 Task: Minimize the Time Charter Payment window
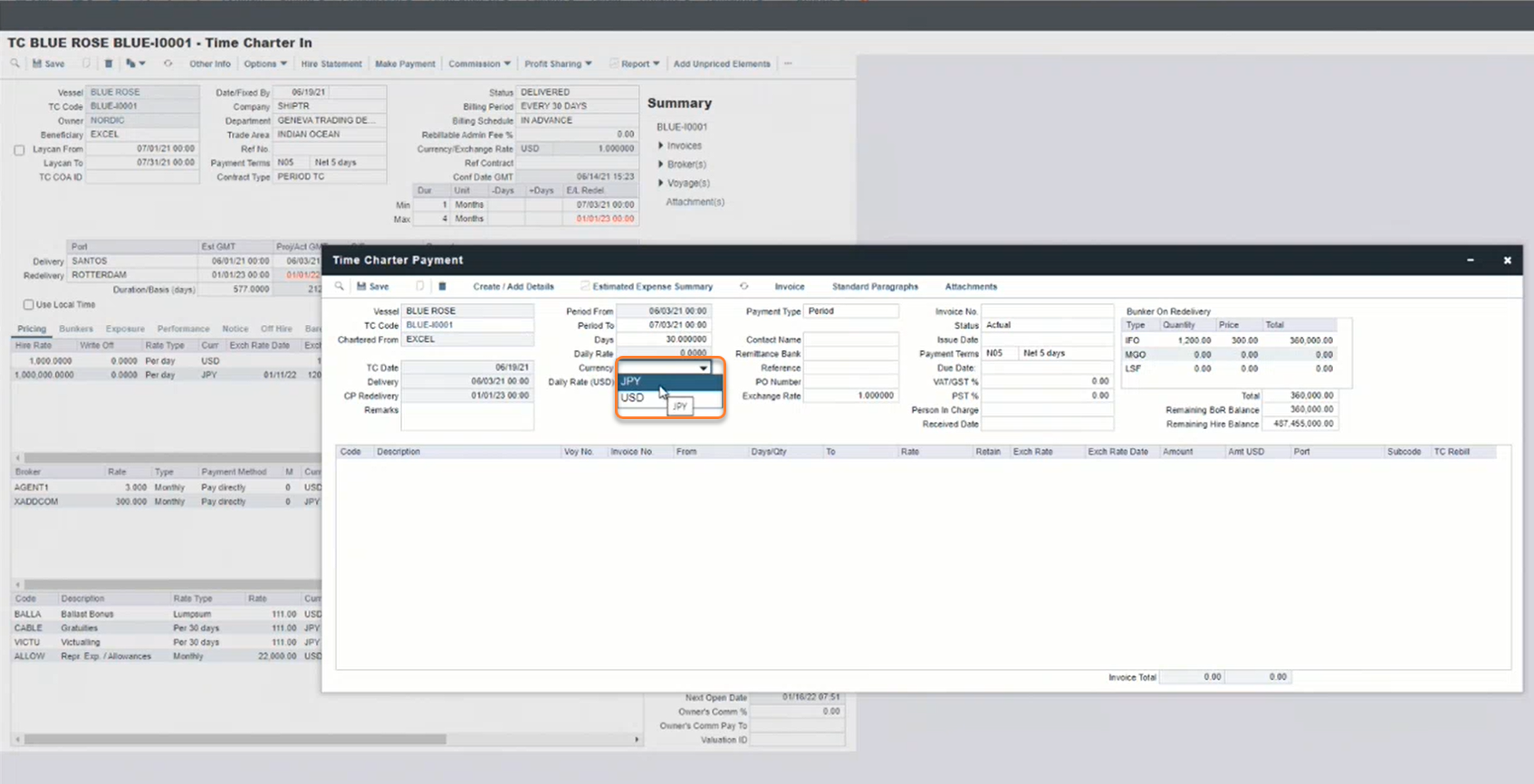(1470, 261)
